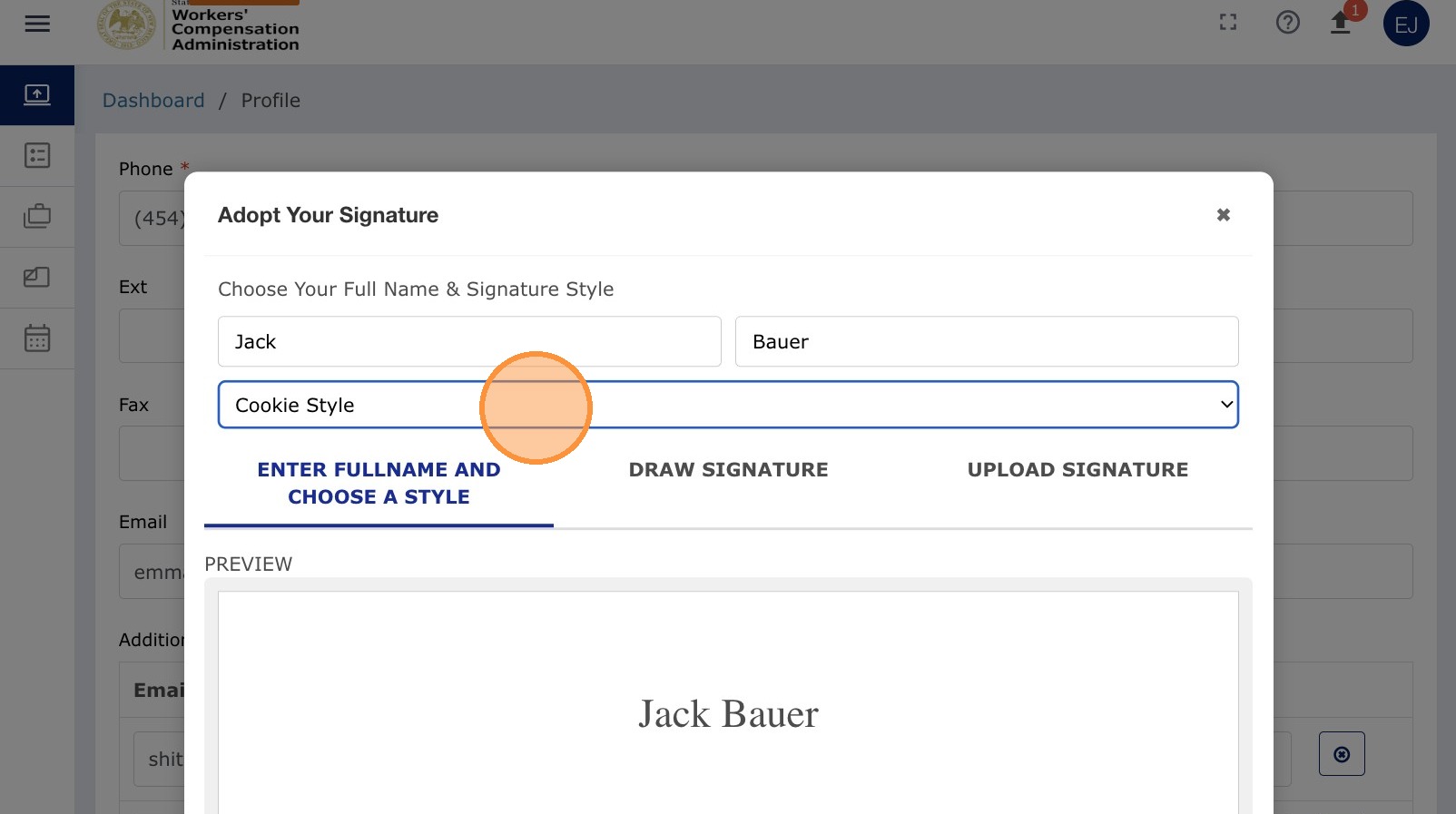Open the help question mark icon
This screenshot has height=814, width=1456.
pyautogui.click(x=1287, y=23)
